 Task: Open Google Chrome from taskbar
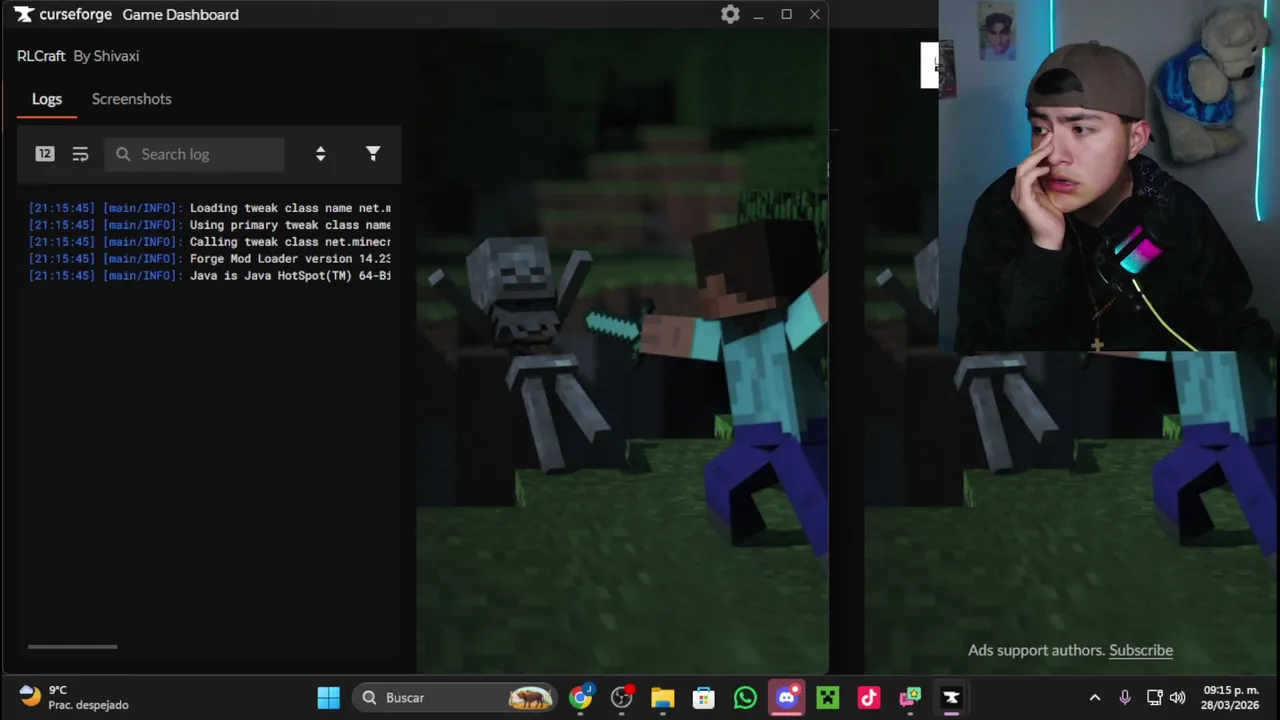[580, 698]
